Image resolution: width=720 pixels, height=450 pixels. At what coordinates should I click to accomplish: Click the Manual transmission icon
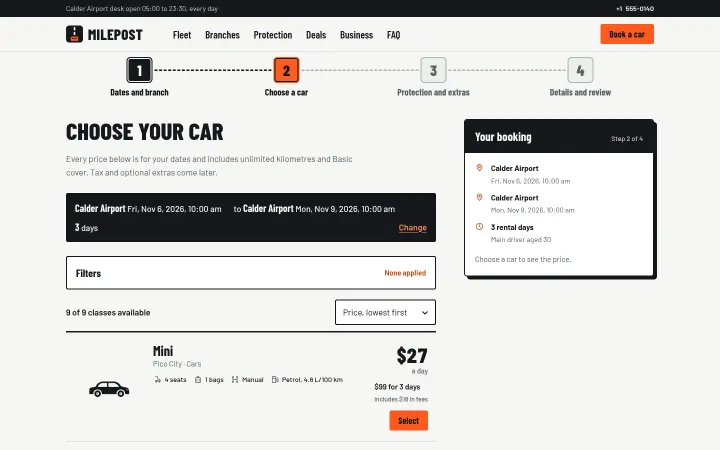pos(235,380)
